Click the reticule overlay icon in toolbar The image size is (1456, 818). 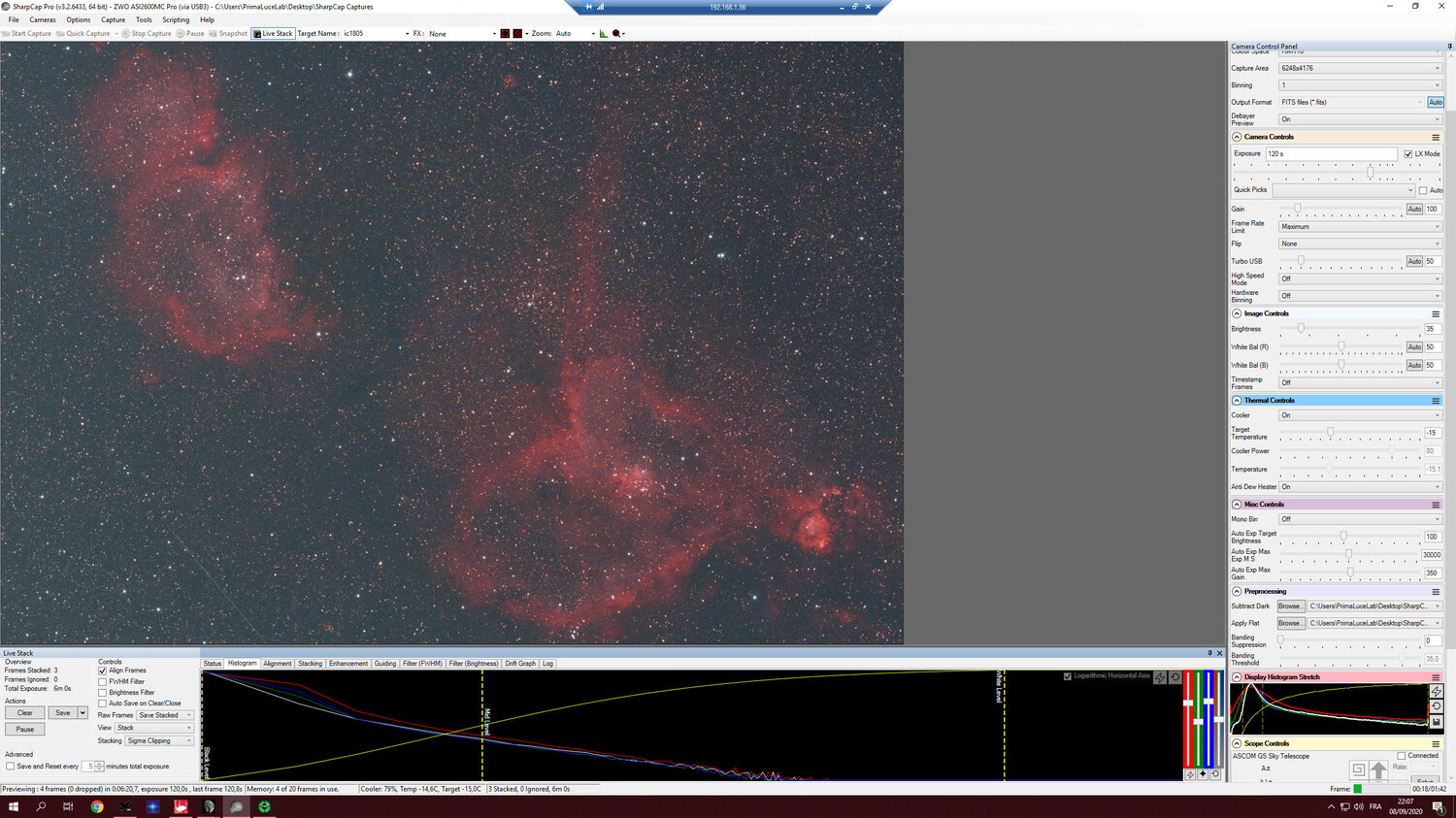[517, 33]
